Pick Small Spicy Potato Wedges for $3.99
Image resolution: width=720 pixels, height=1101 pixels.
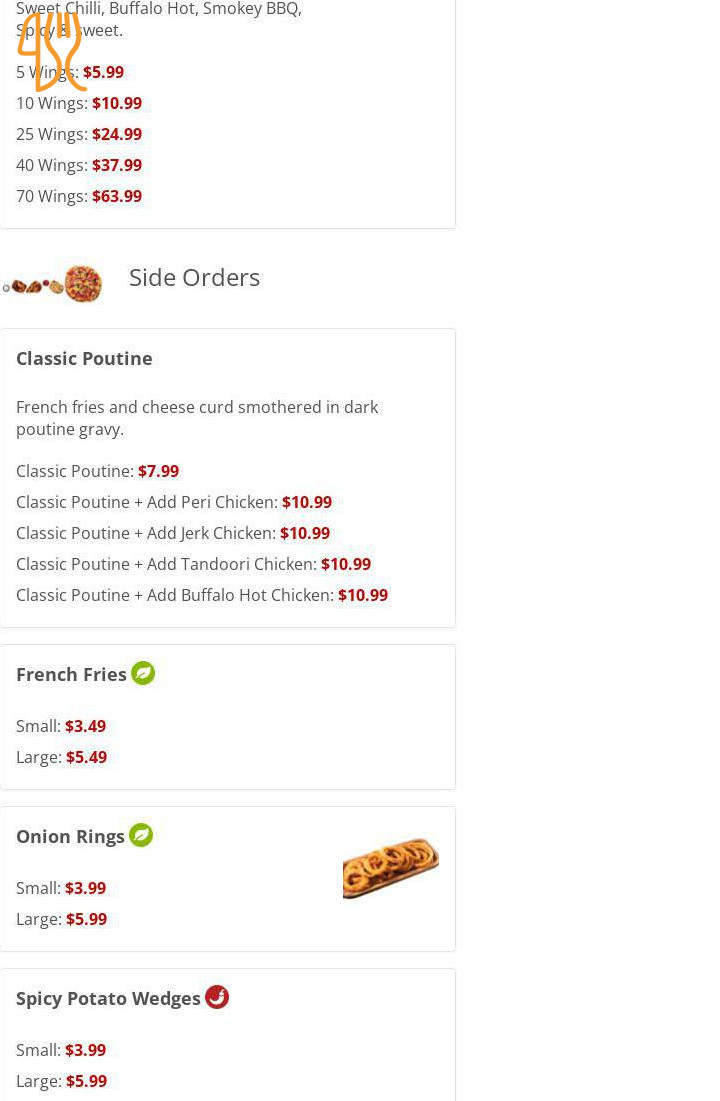click(66, 1050)
